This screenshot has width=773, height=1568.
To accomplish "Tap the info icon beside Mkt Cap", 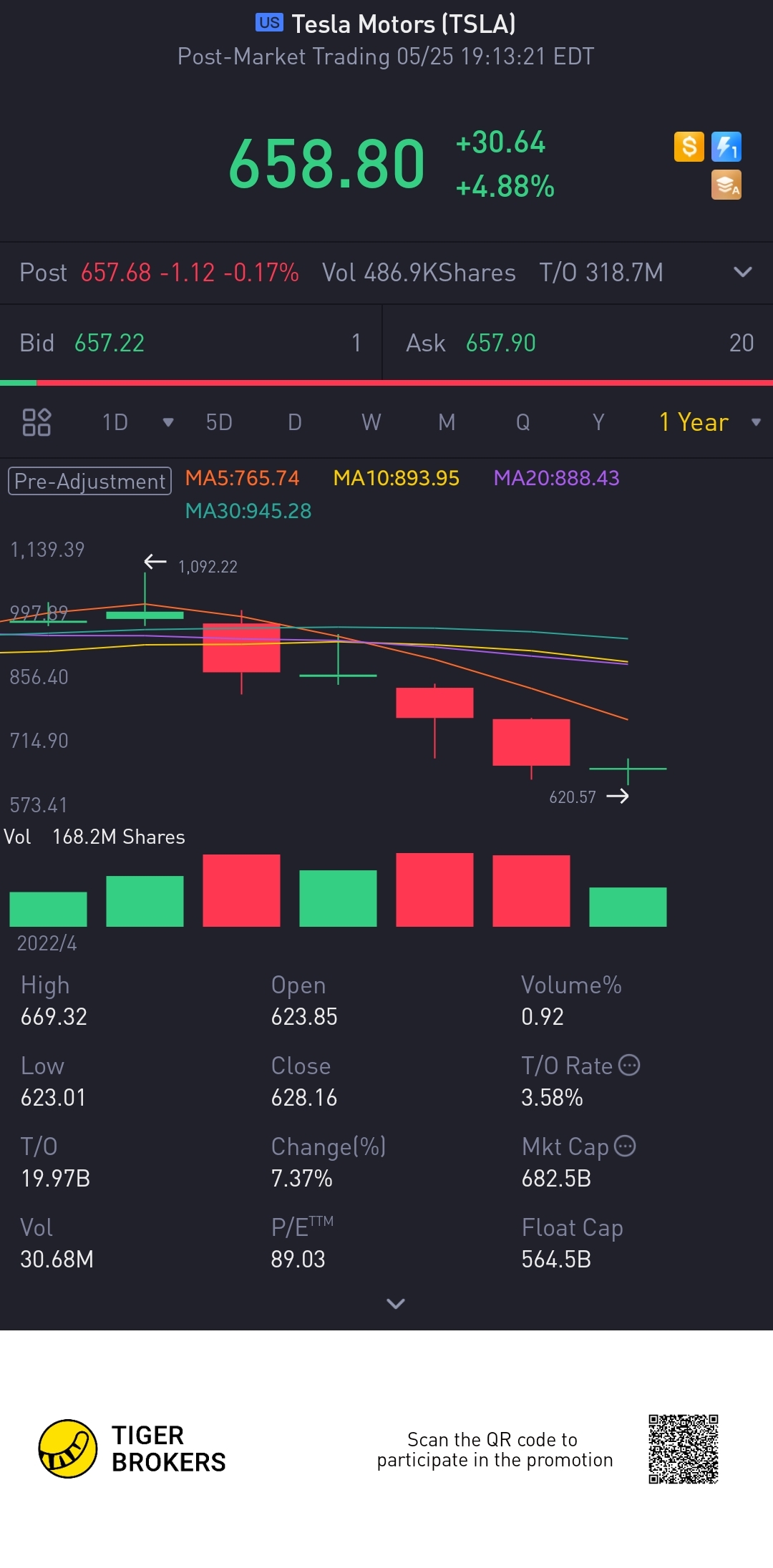I will (625, 1146).
